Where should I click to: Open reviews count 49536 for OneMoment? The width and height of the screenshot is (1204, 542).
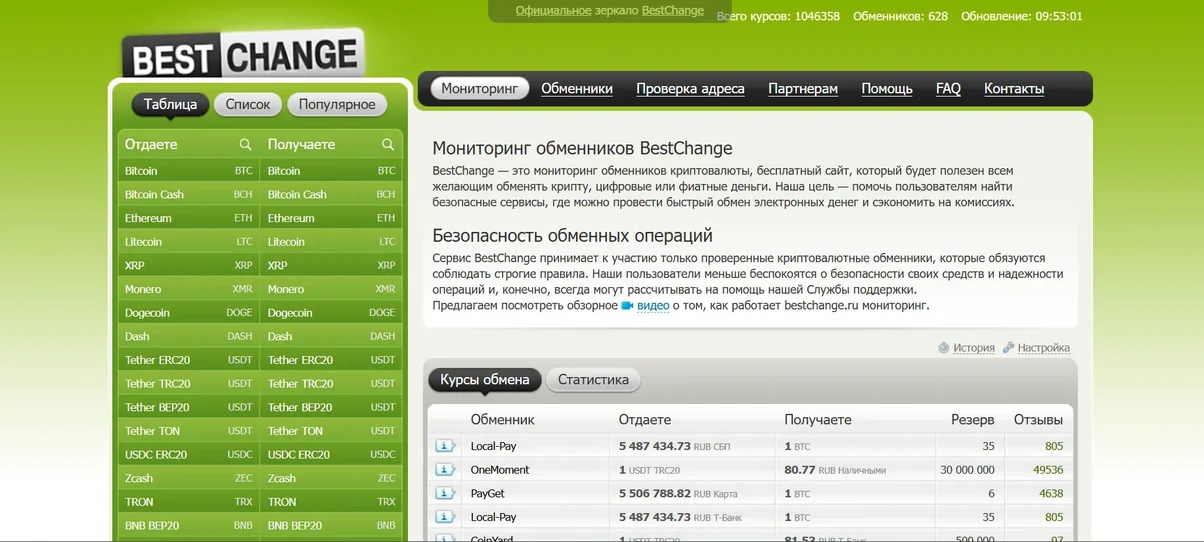click(1048, 470)
